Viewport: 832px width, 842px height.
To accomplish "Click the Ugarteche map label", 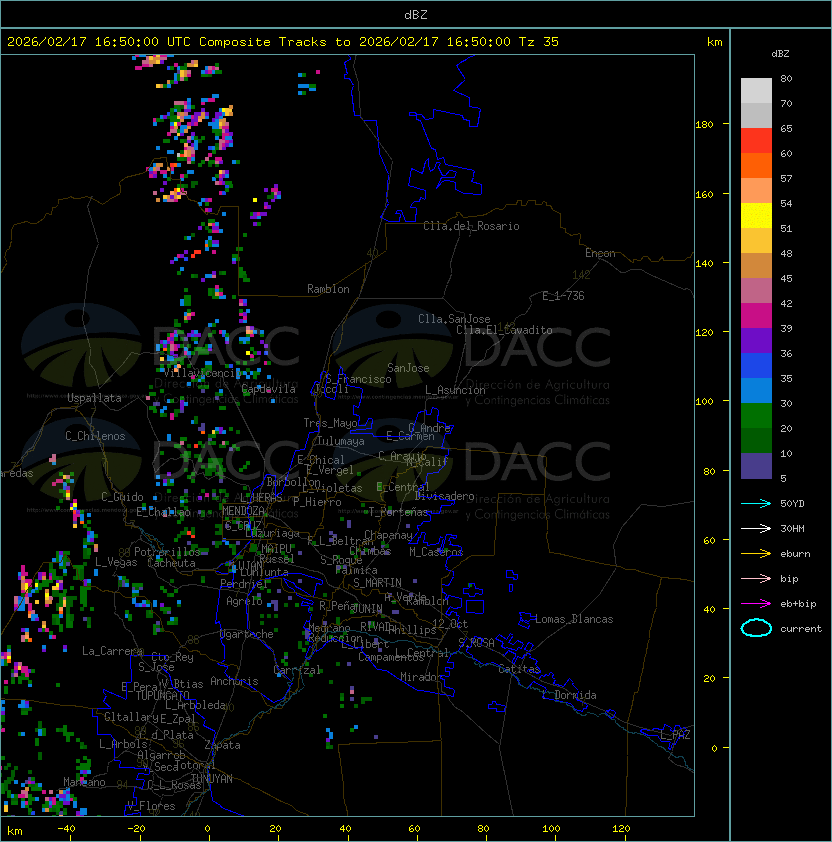I will (x=247, y=634).
